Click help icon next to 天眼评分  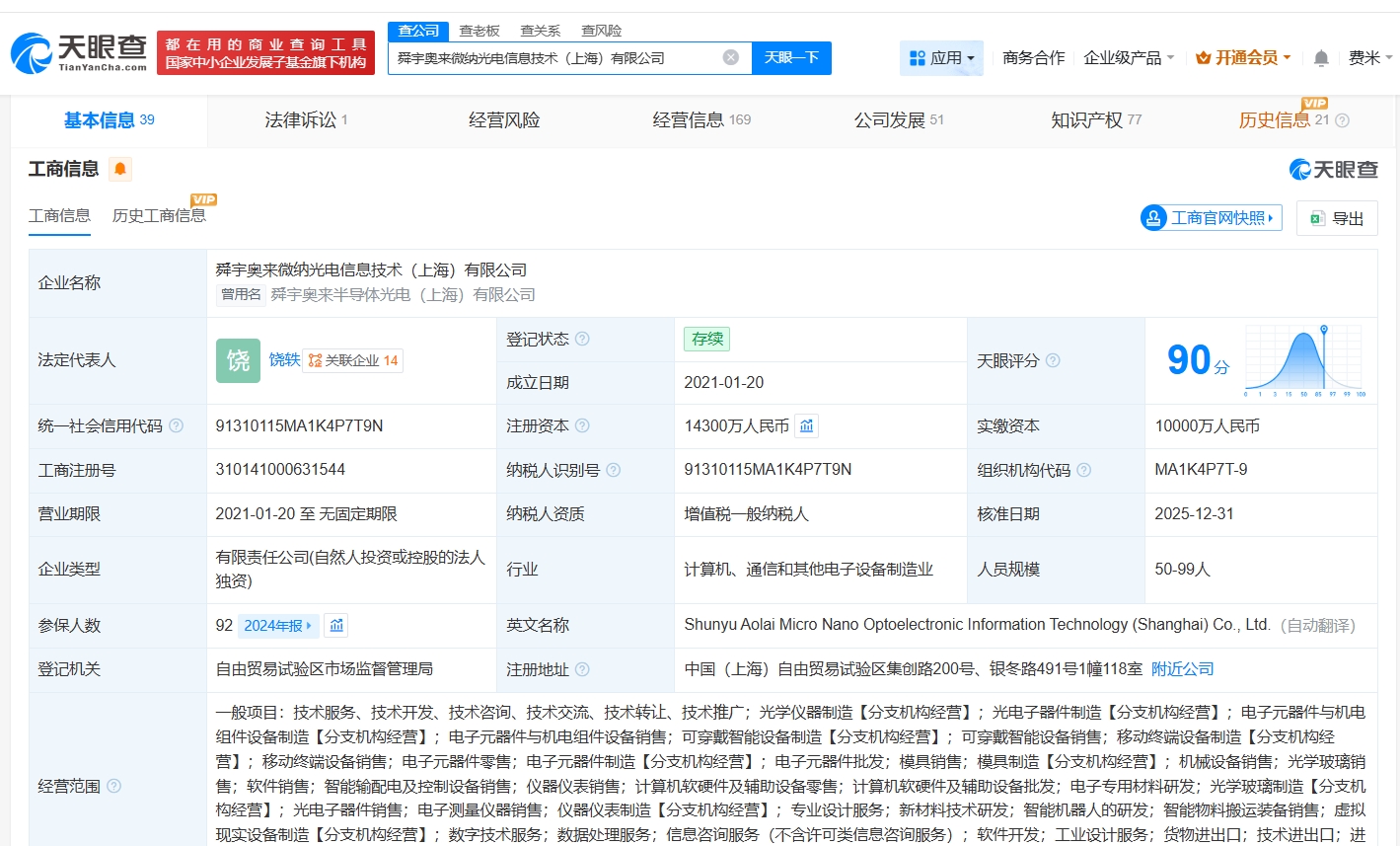pos(1053,360)
